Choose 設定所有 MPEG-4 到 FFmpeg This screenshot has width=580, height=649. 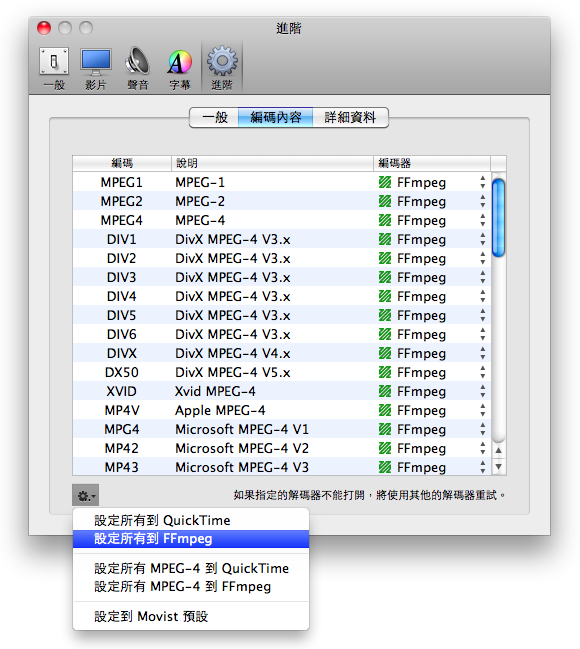191,587
